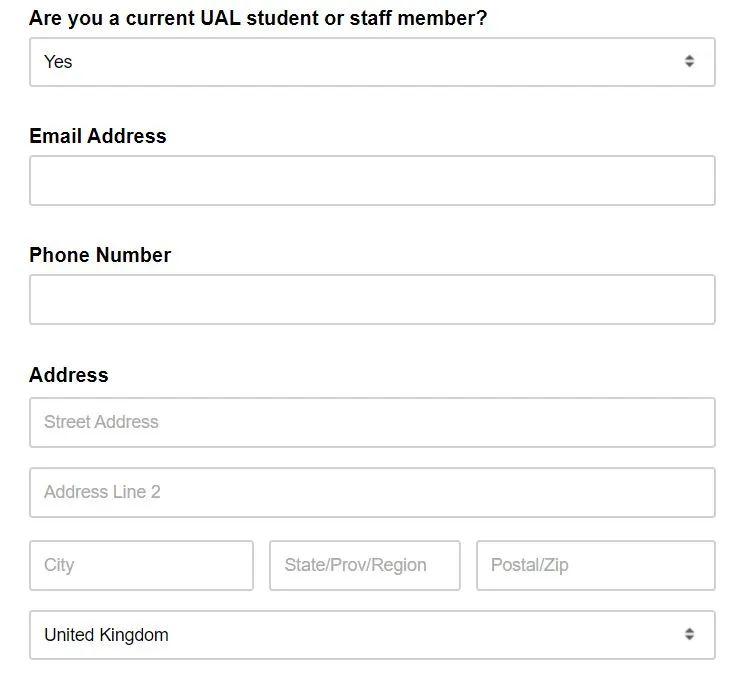Viewport: 748px width, 696px height.
Task: Click the Email Address label
Action: (x=98, y=136)
